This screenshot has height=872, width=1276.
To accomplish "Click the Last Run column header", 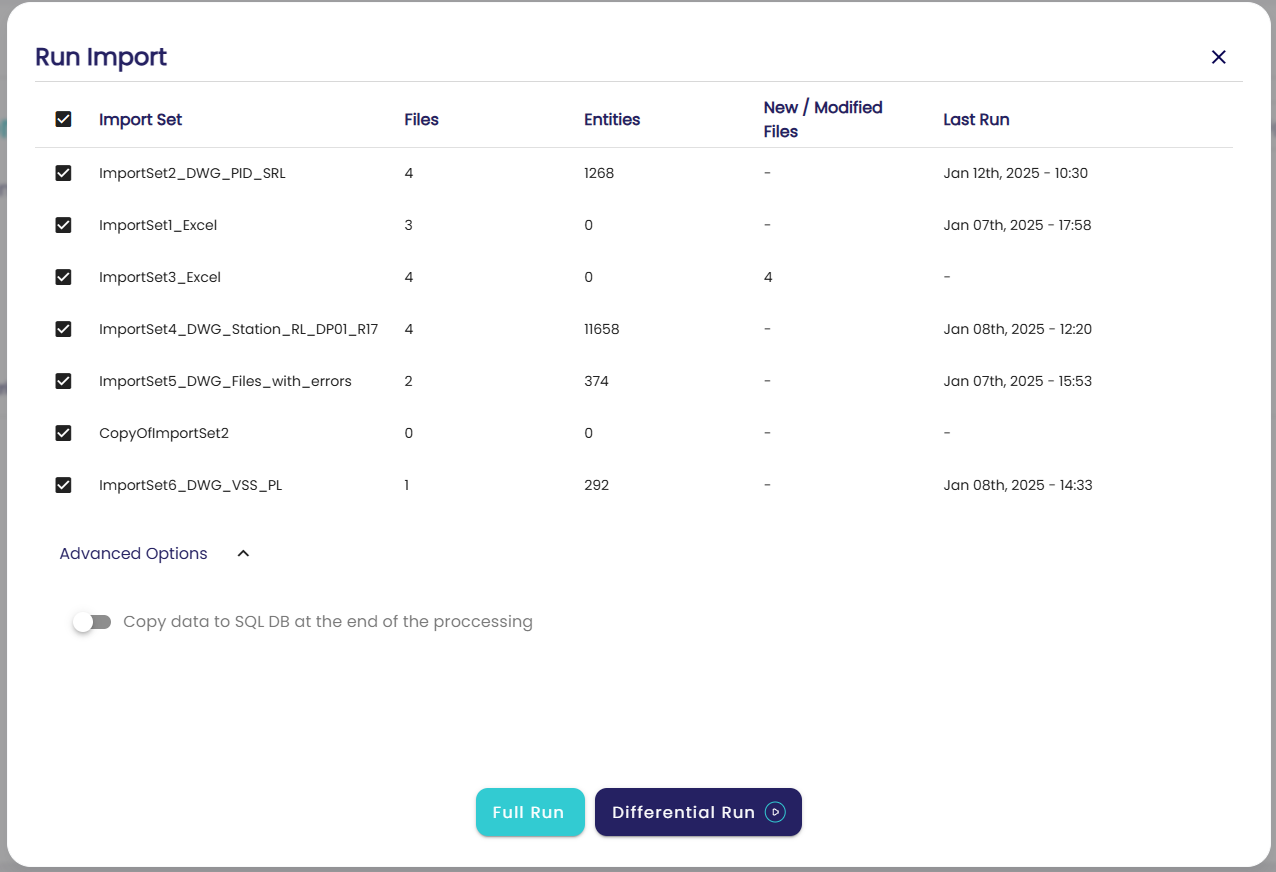I will pos(976,120).
